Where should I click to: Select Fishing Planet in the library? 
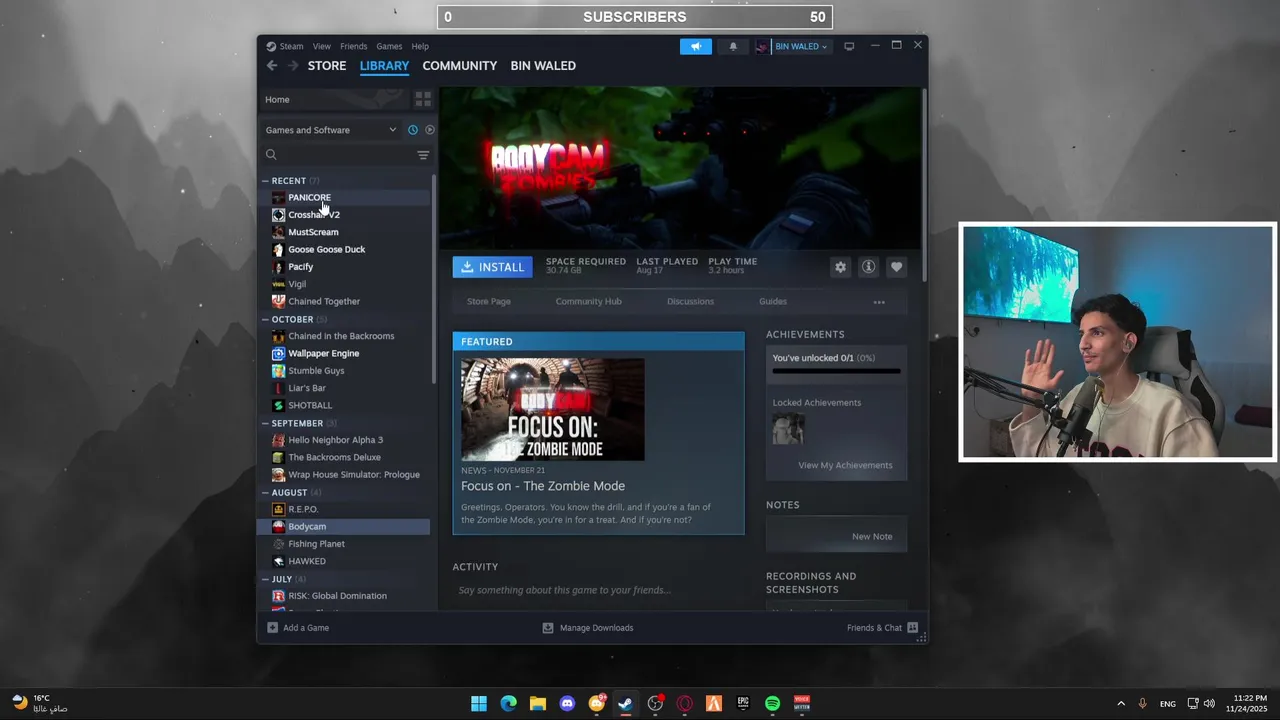pos(346,544)
